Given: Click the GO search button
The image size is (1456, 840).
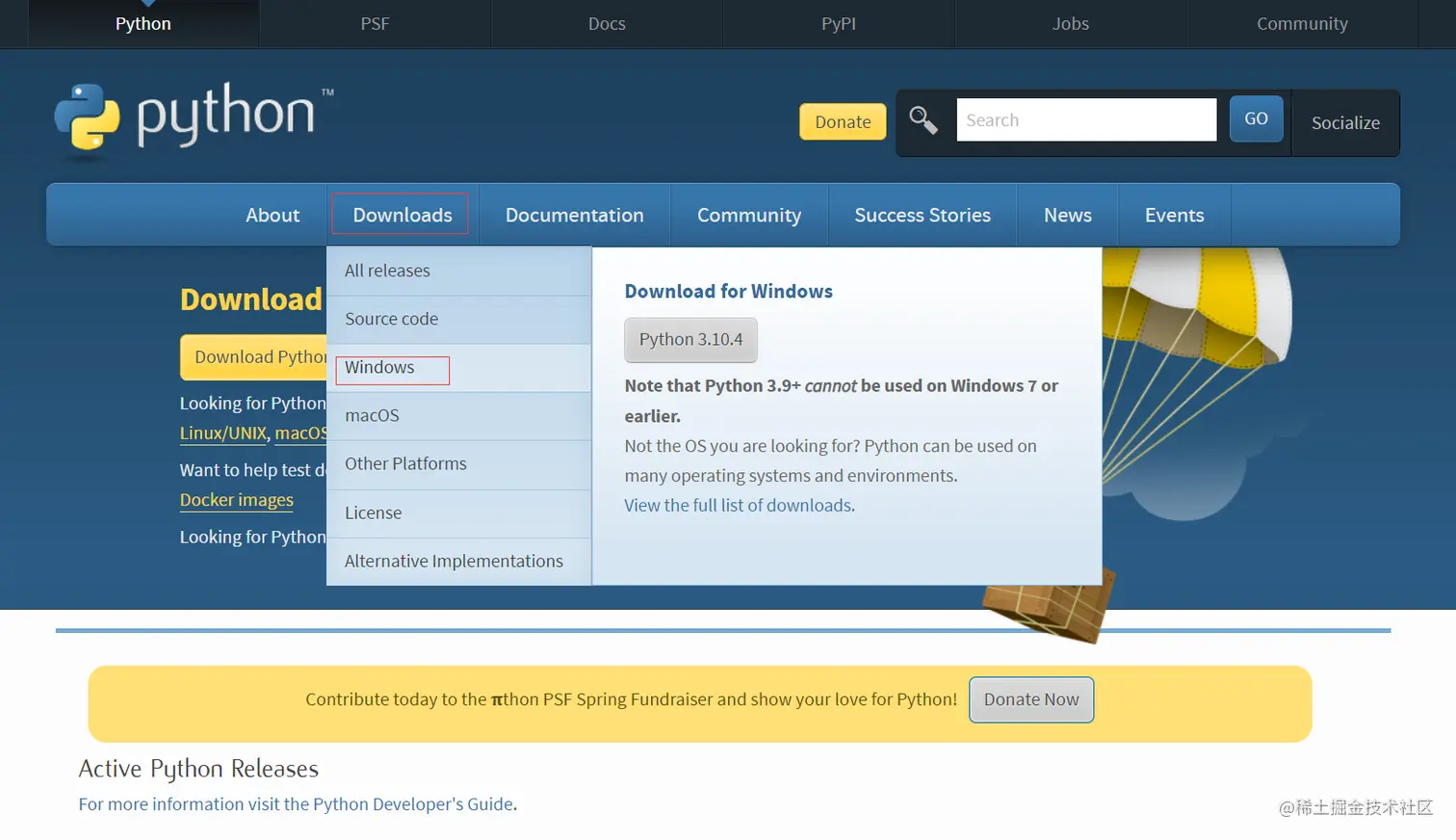Looking at the screenshot, I should click(1256, 118).
